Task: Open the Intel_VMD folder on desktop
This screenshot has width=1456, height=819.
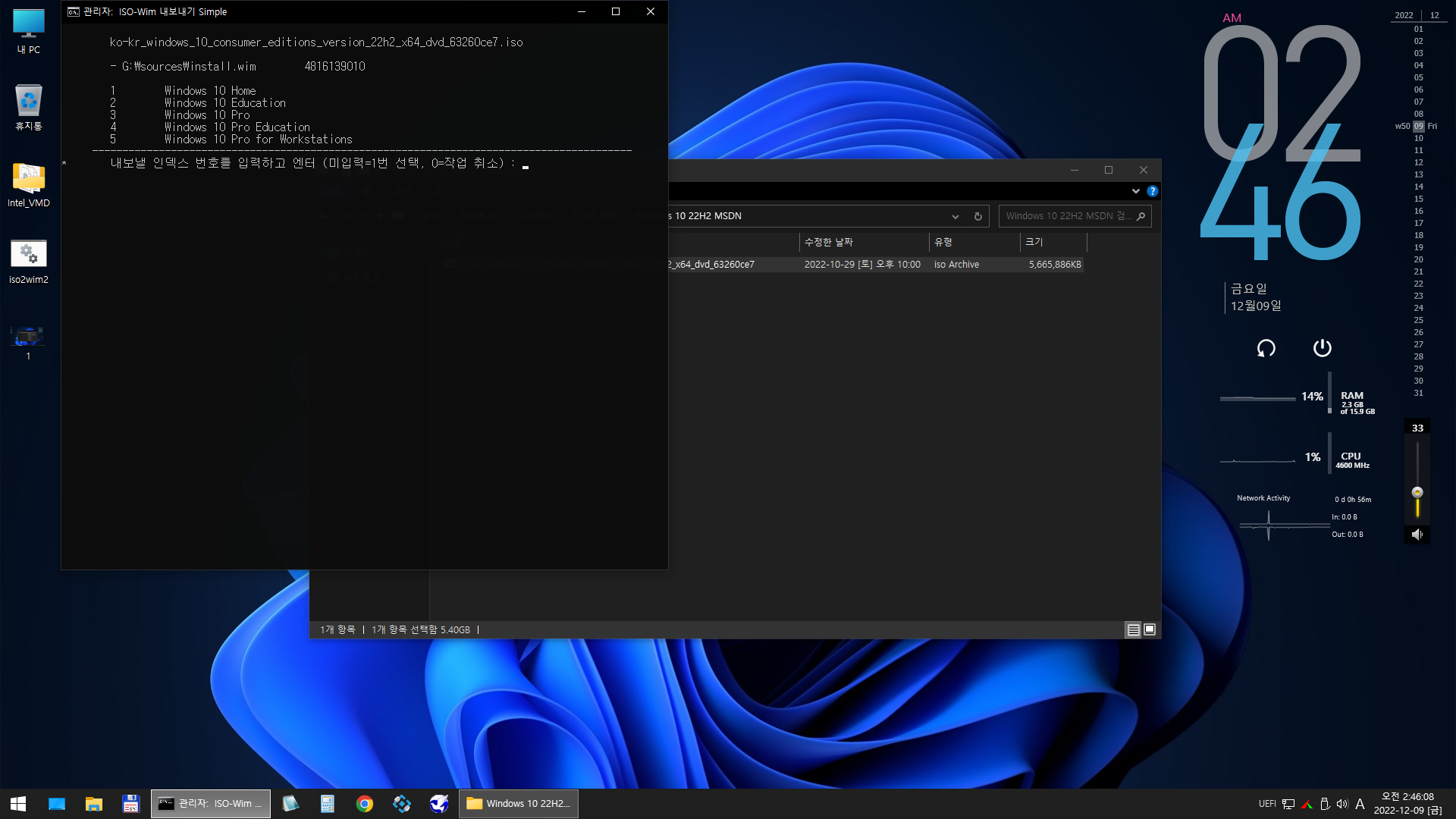Action: 29,184
